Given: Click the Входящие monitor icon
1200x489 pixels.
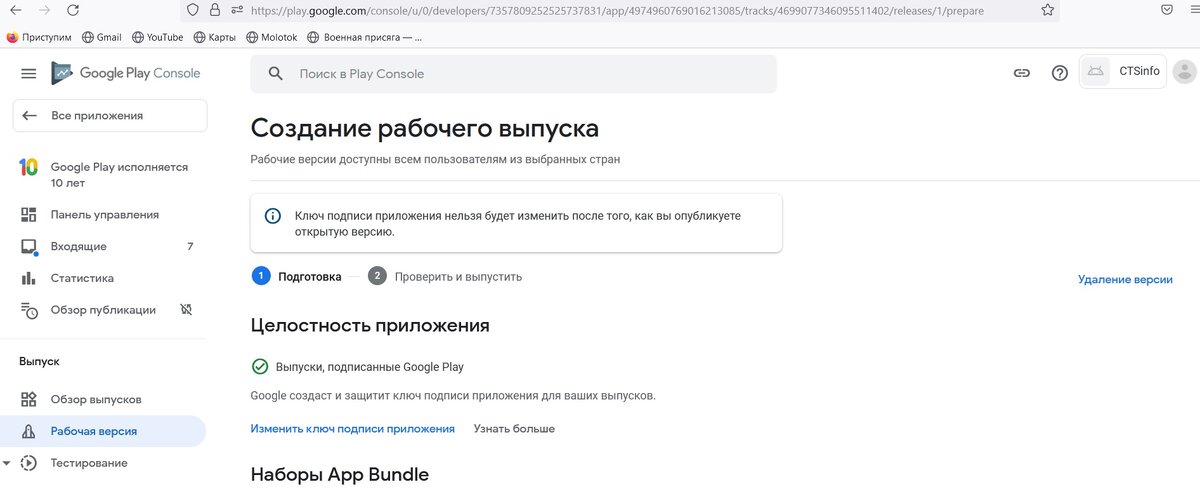Looking at the screenshot, I should (29, 247).
